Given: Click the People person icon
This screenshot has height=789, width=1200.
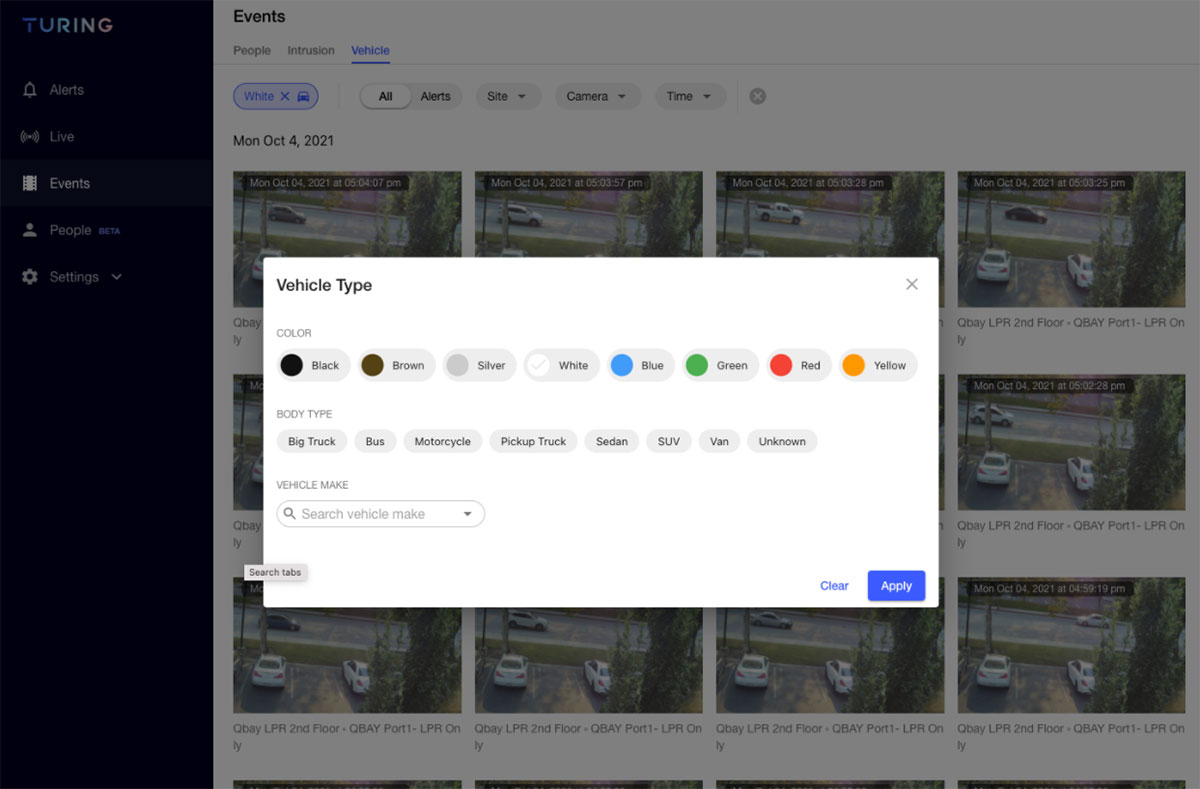Looking at the screenshot, I should 30,230.
